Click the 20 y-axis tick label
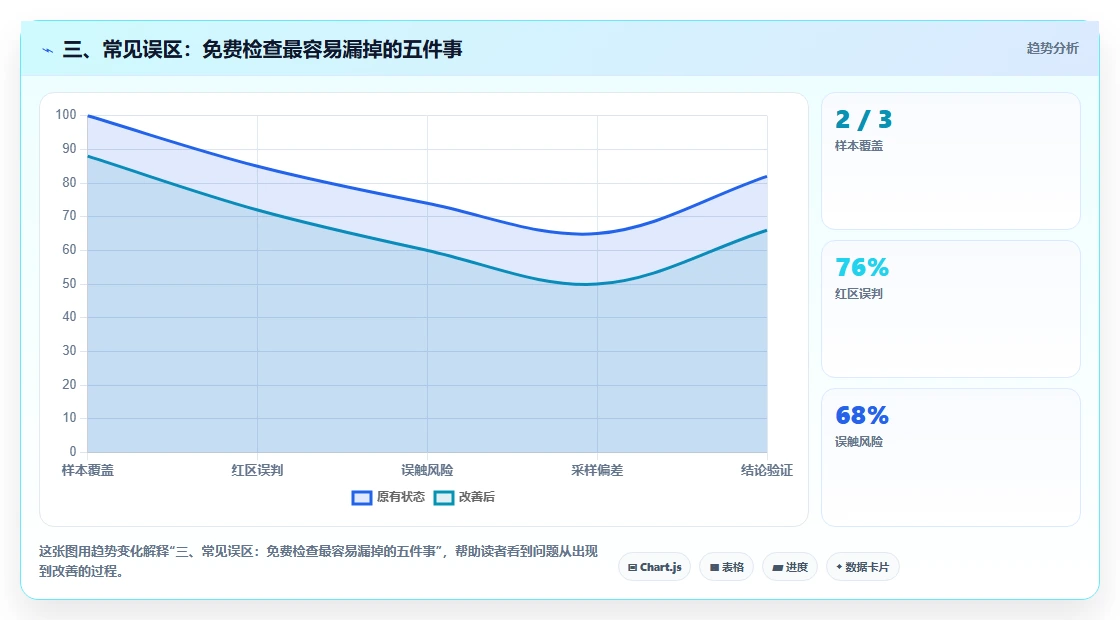Image resolution: width=1120 pixels, height=620 pixels. pos(69,384)
